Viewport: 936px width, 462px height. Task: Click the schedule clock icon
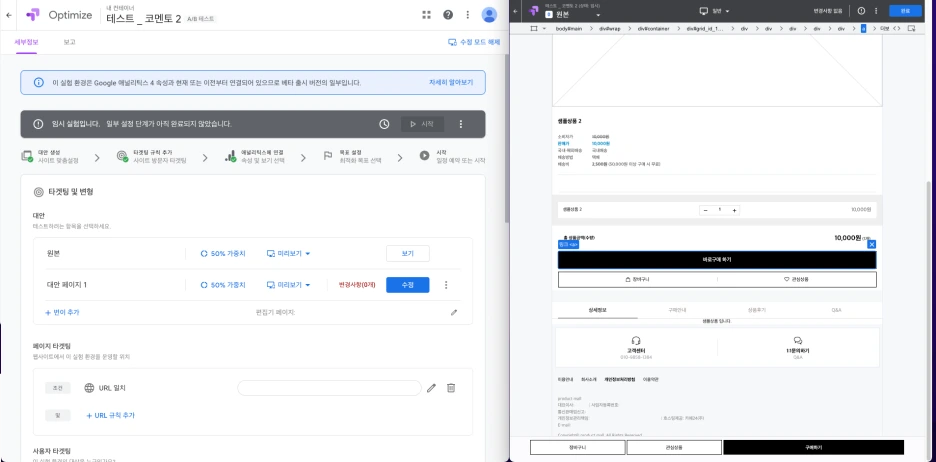pos(384,124)
